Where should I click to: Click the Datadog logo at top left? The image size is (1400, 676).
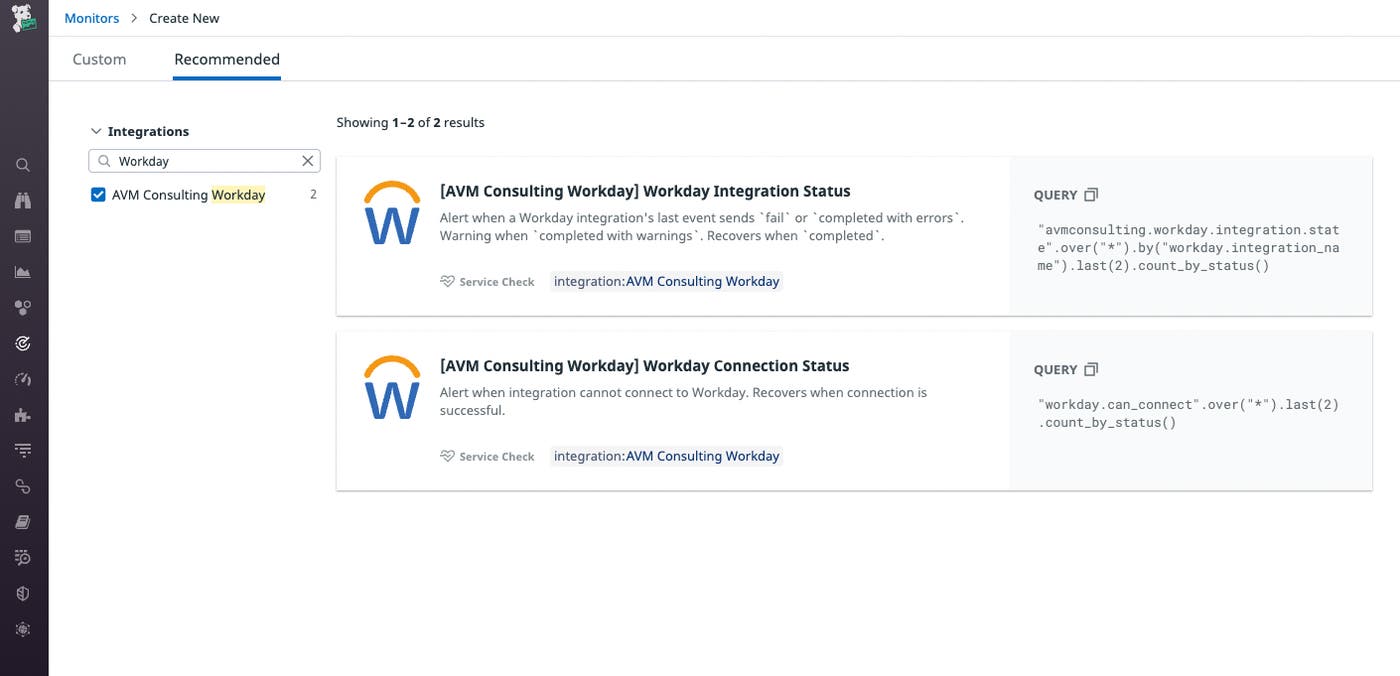click(23, 17)
